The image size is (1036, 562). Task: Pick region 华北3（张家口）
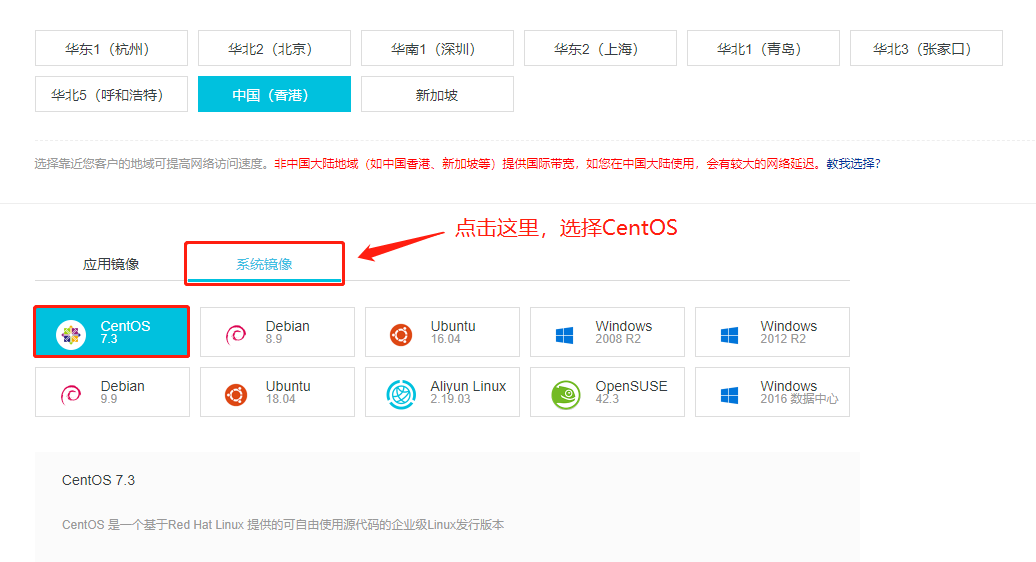(926, 48)
